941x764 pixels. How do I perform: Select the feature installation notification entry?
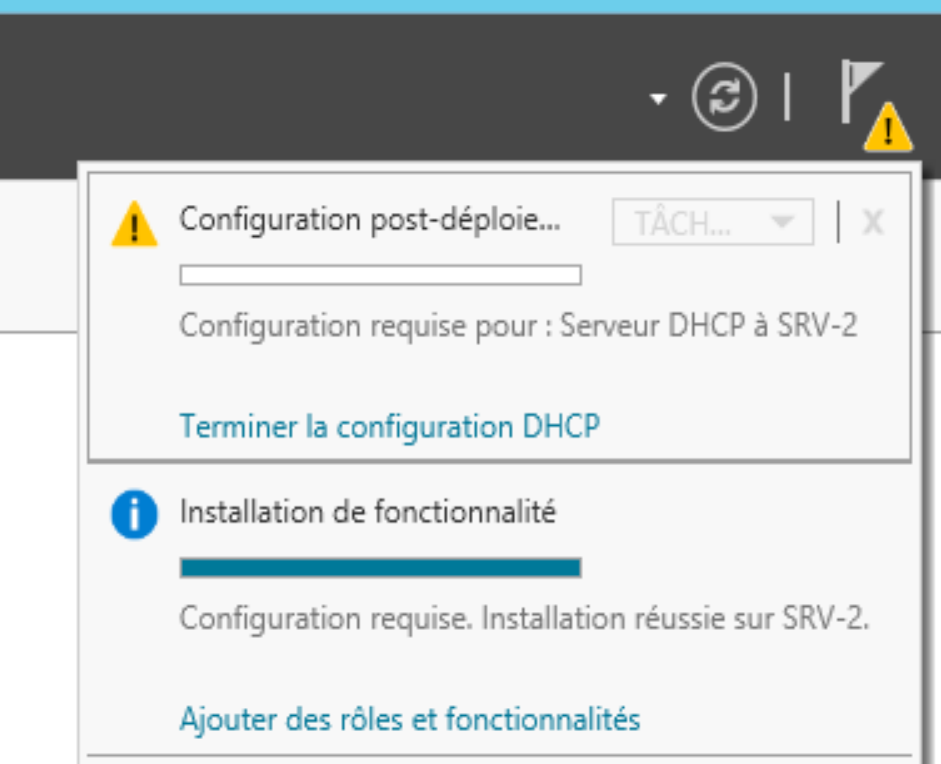(499, 609)
